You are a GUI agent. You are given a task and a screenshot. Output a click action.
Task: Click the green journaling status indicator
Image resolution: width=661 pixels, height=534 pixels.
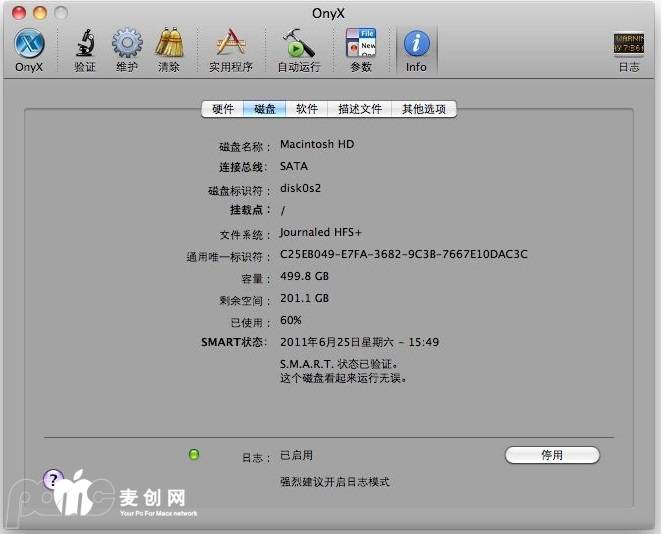[x=194, y=455]
